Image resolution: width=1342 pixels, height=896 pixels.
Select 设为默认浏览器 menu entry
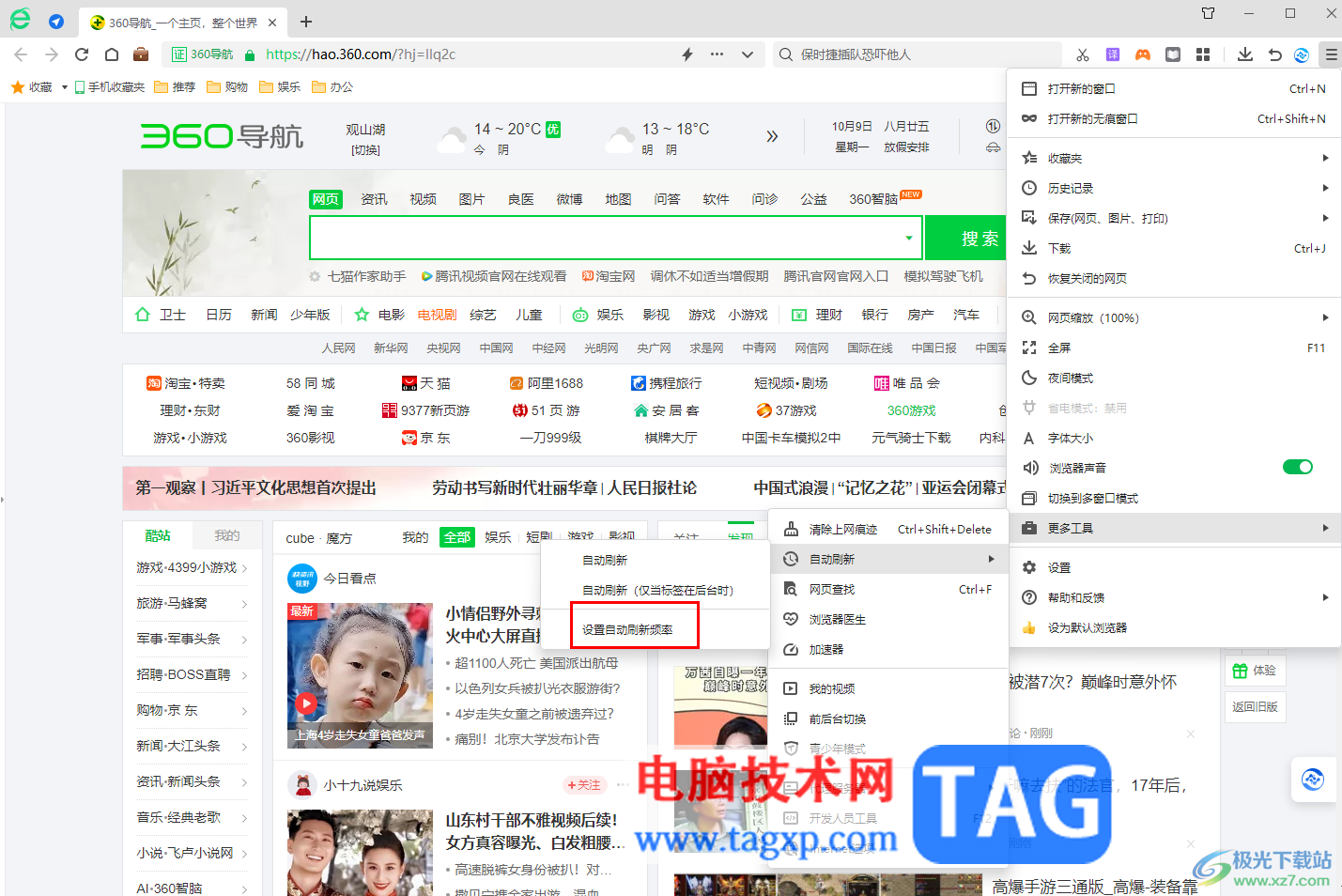[x=1174, y=627]
